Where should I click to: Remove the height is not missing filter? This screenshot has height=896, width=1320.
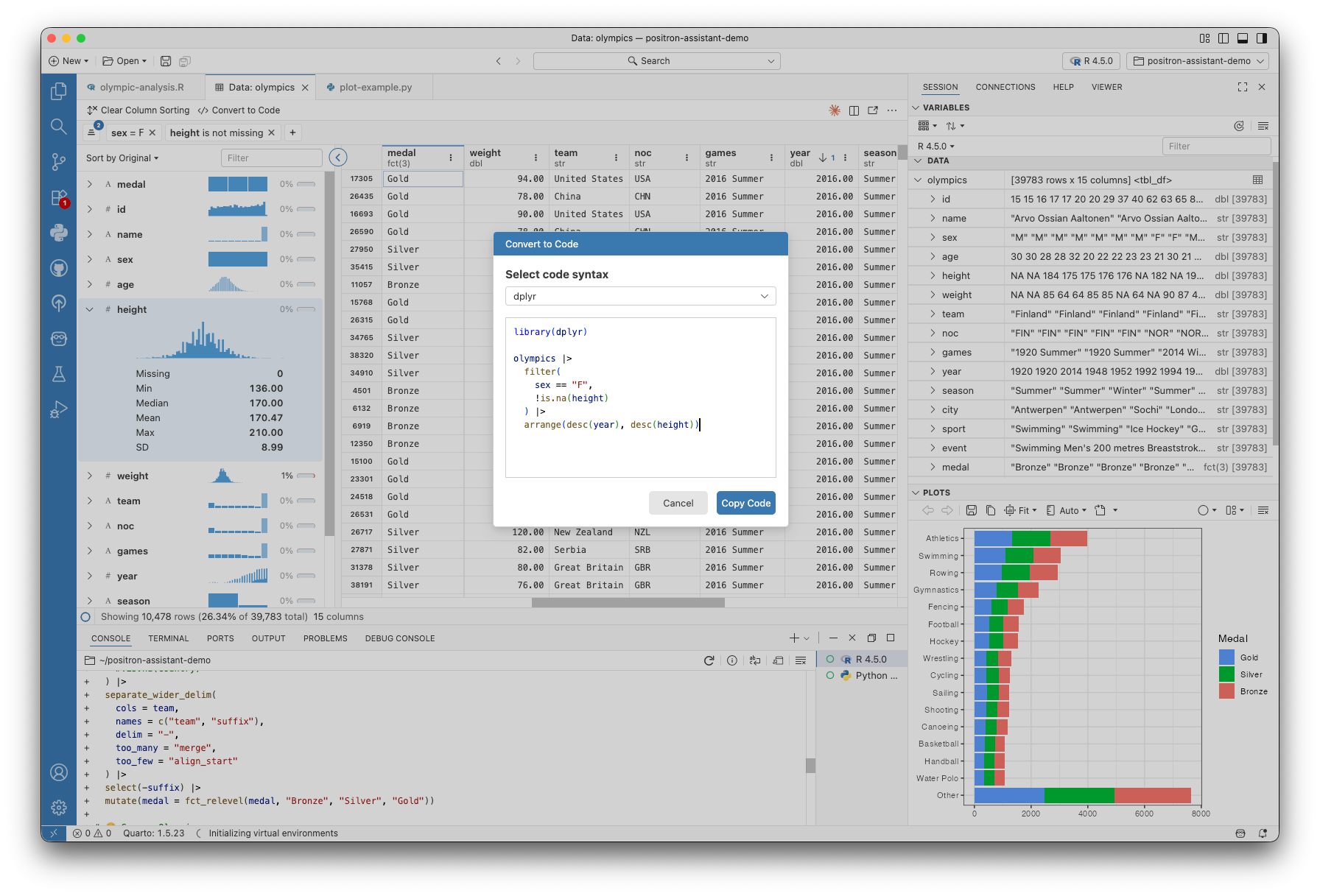[271, 133]
